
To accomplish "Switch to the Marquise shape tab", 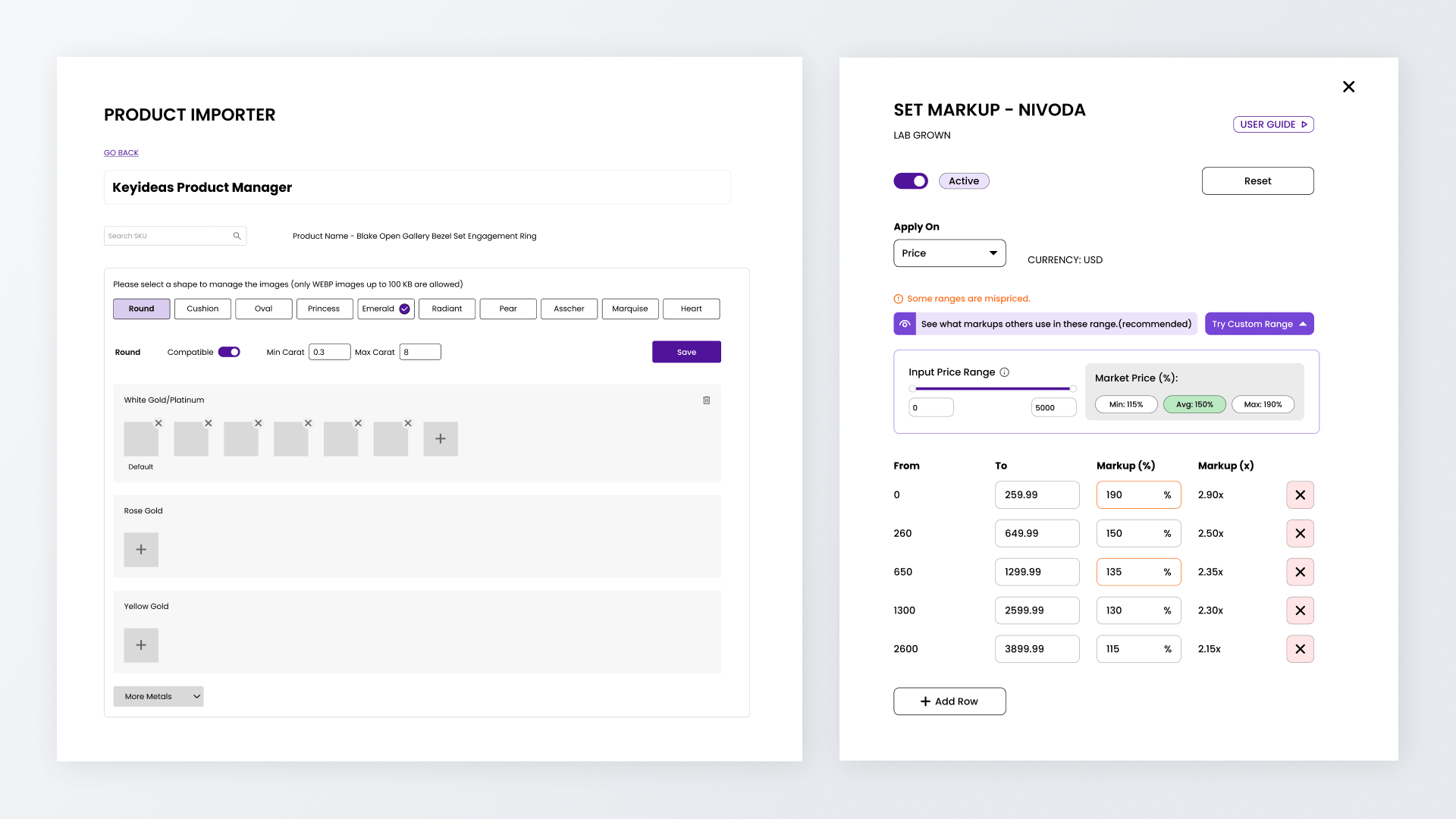I will 629,309.
